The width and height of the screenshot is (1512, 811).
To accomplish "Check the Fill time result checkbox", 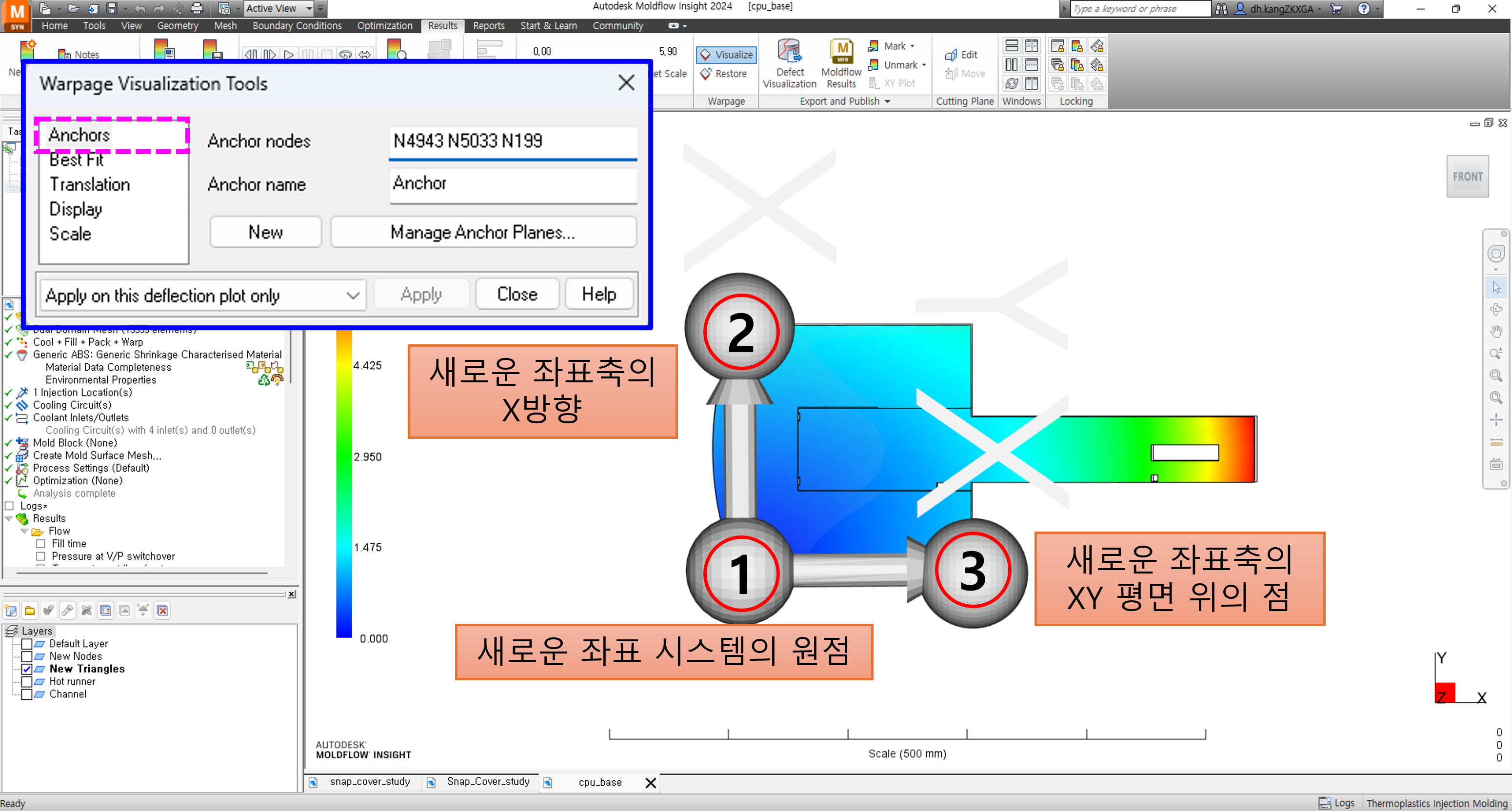I will (40, 544).
